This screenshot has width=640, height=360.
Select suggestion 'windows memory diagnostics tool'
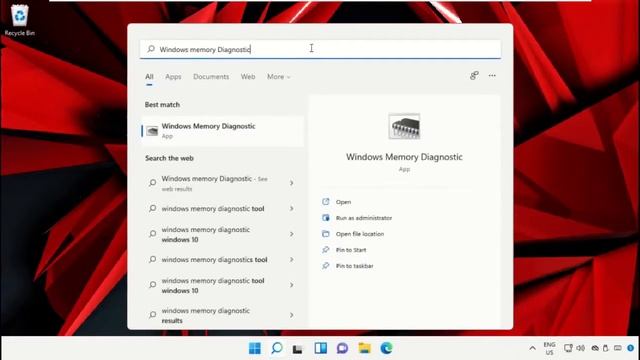click(x=214, y=260)
